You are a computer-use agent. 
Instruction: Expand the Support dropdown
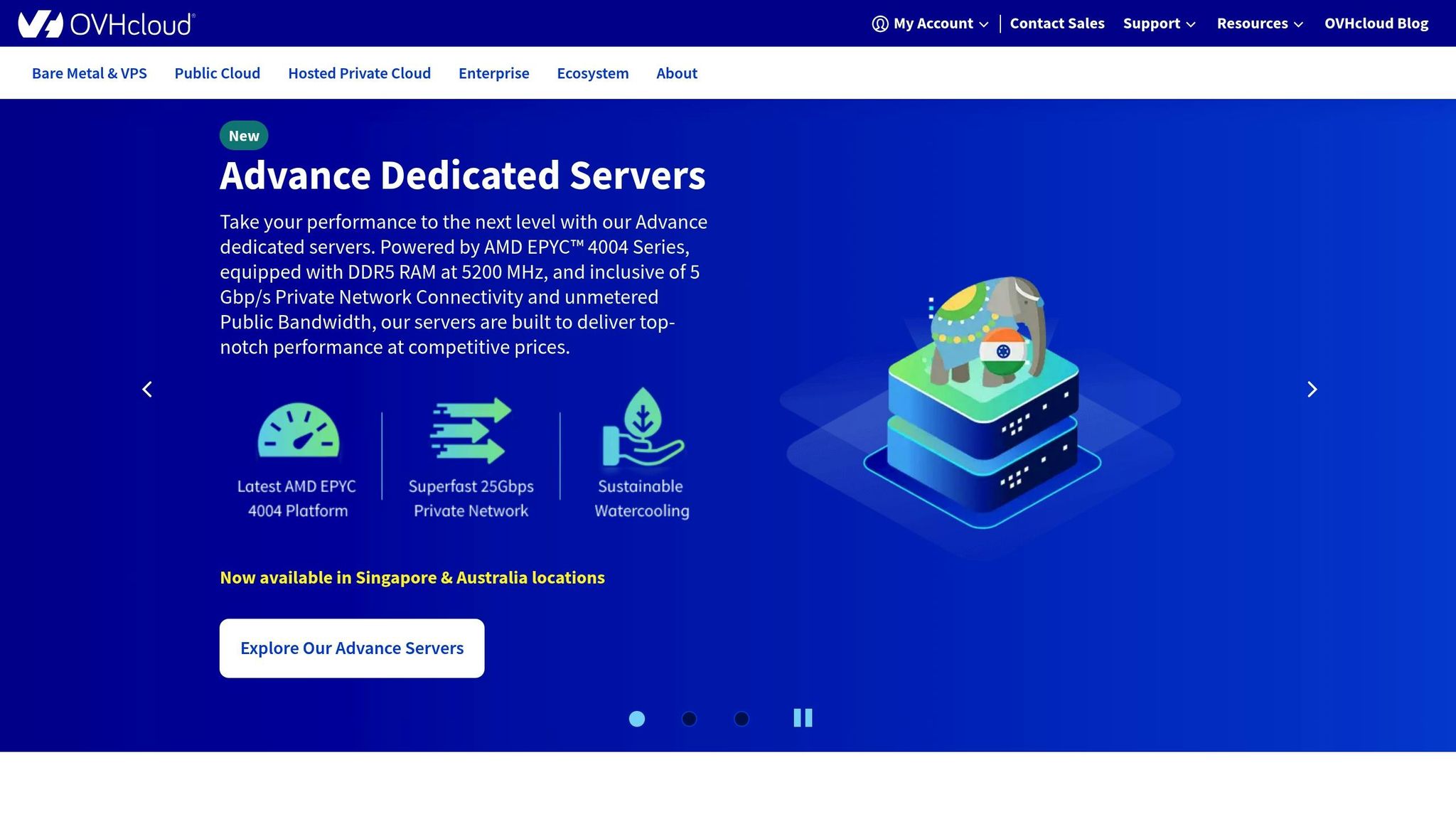click(x=1159, y=23)
